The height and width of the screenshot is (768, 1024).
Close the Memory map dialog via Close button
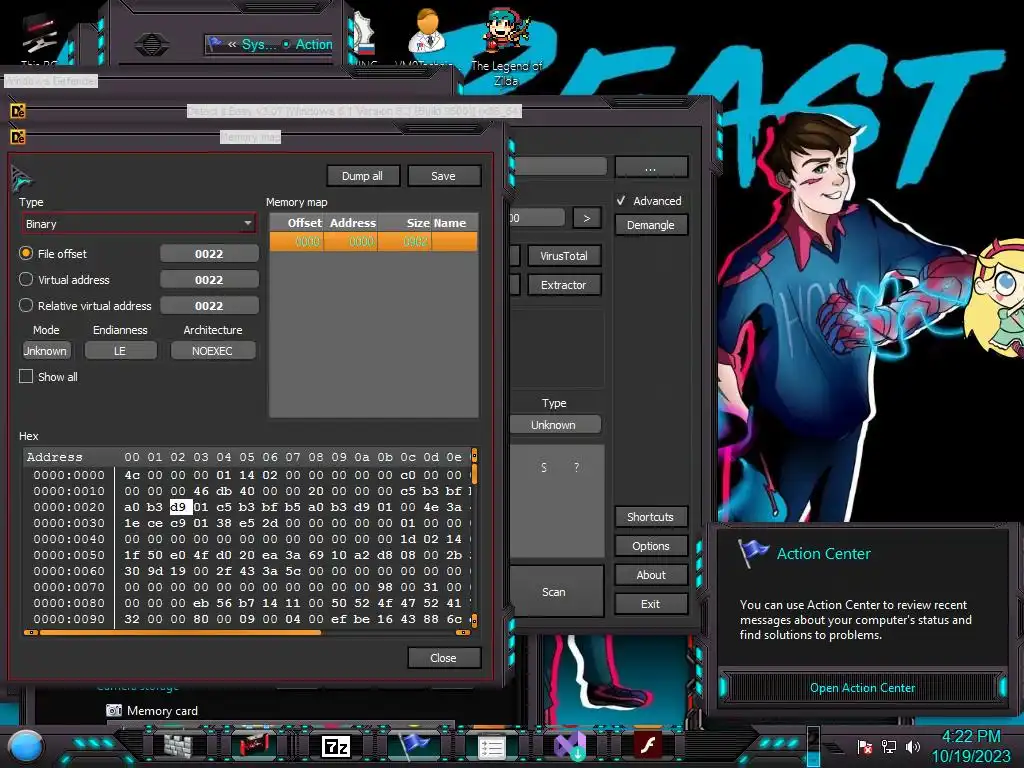[x=443, y=658]
